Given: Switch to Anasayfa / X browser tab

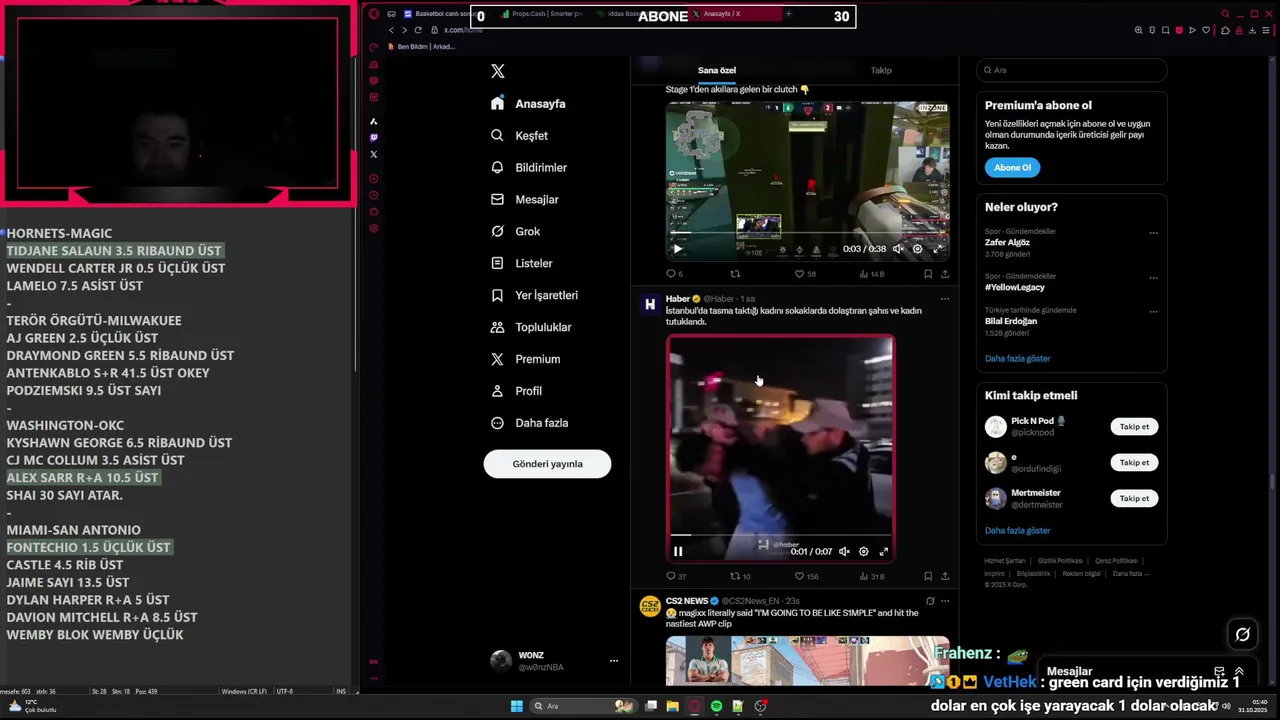Looking at the screenshot, I should point(735,14).
